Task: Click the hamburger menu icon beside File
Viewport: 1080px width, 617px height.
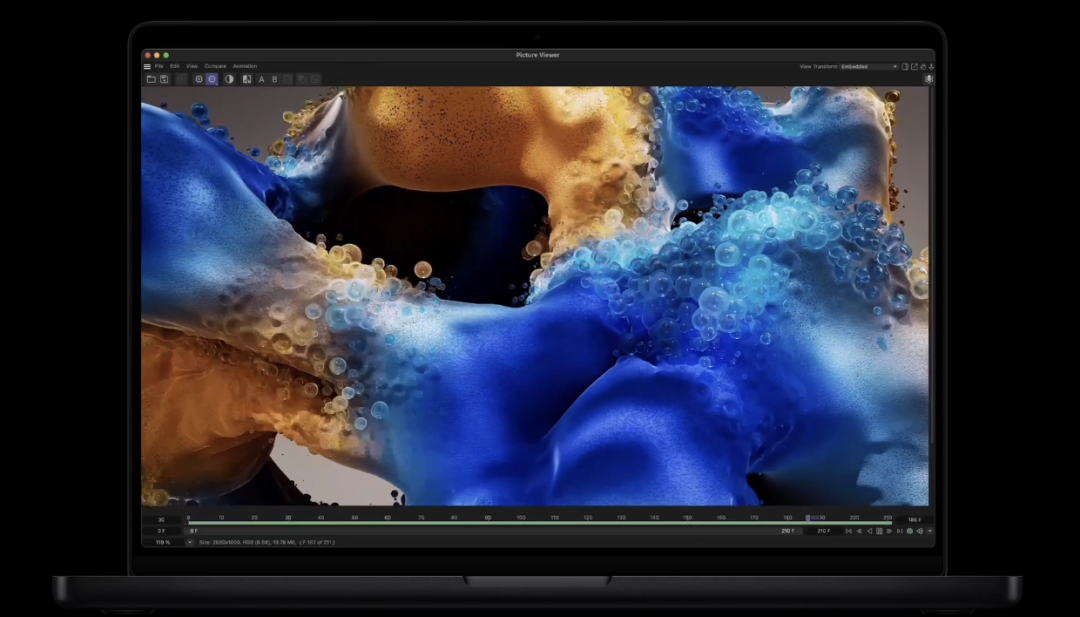Action: pyautogui.click(x=147, y=66)
